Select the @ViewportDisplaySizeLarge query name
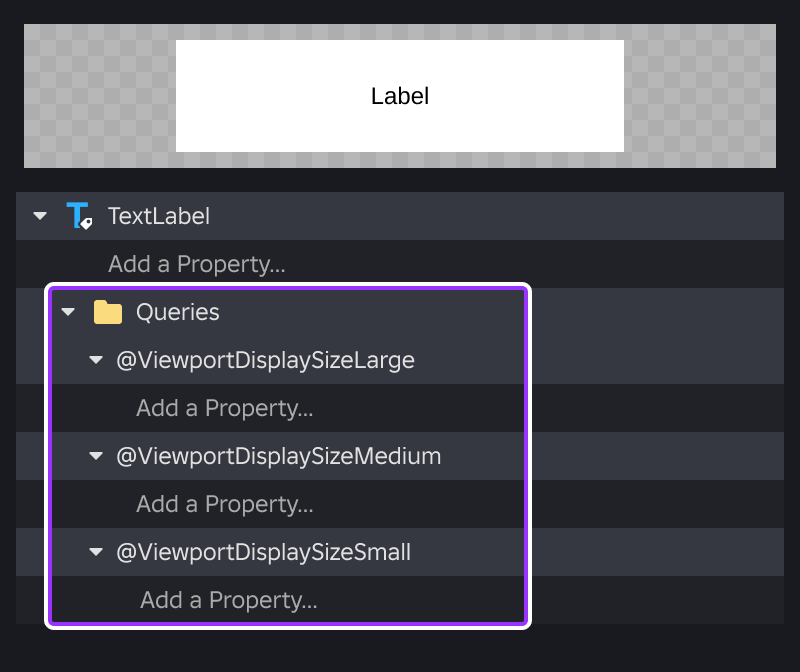Screen dimensions: 800x672 coord(265,360)
